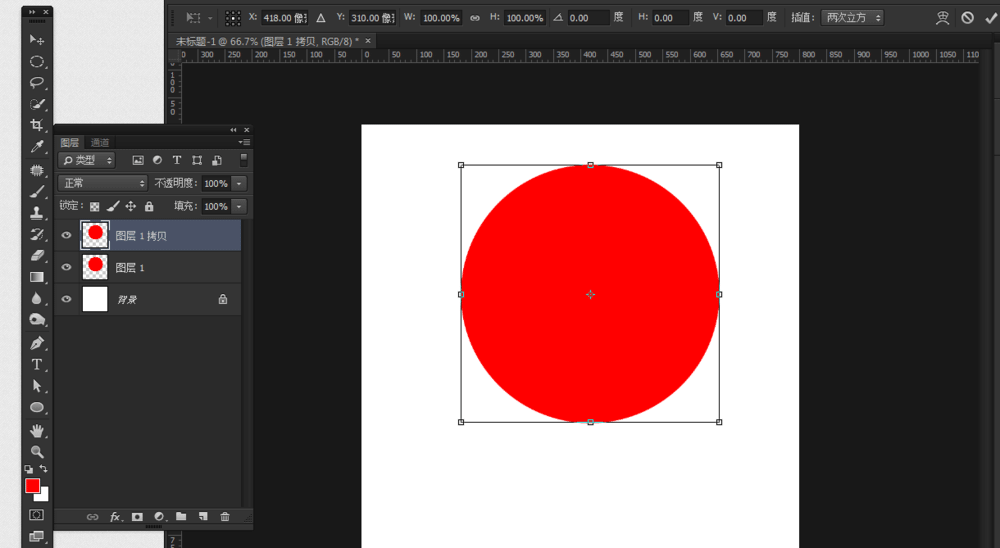Select the Zoom magnifier tool
Screen dimensions: 1000x548
(x=37, y=451)
